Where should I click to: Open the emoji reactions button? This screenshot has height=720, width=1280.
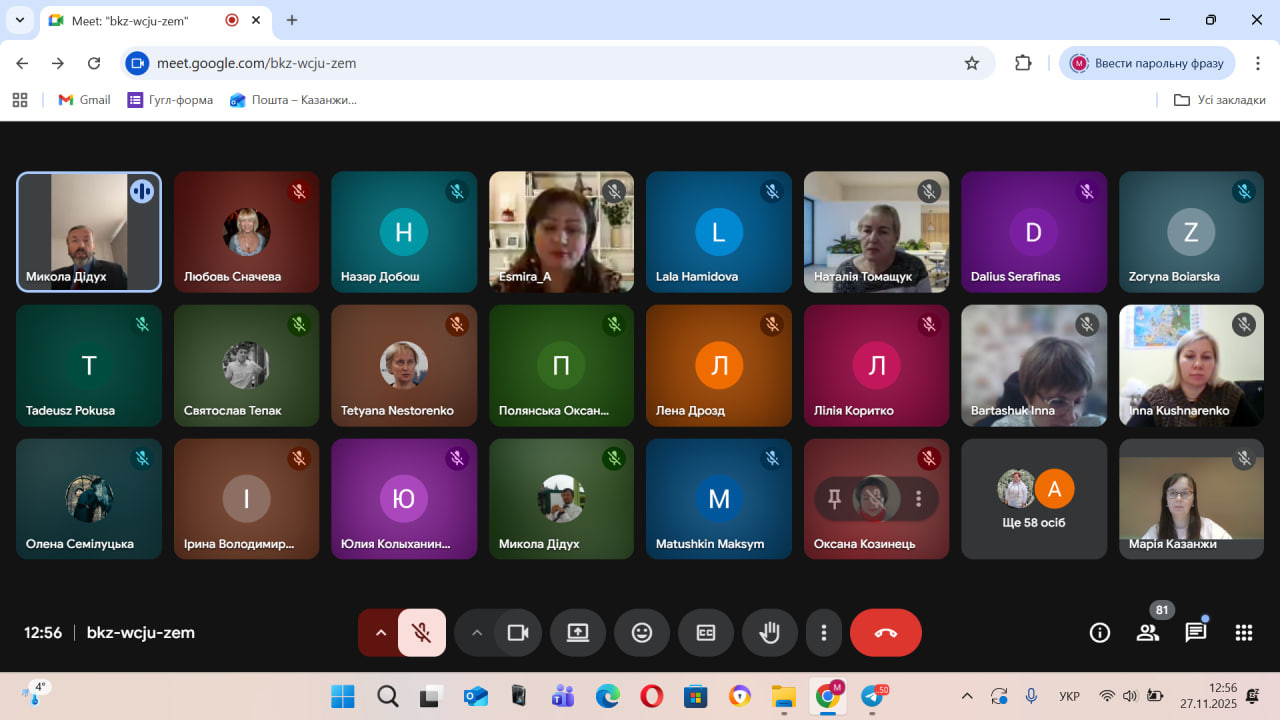[x=642, y=632]
